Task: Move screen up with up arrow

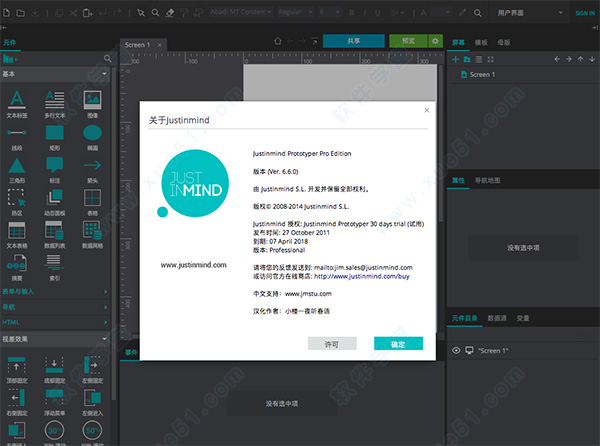Action: (580, 59)
